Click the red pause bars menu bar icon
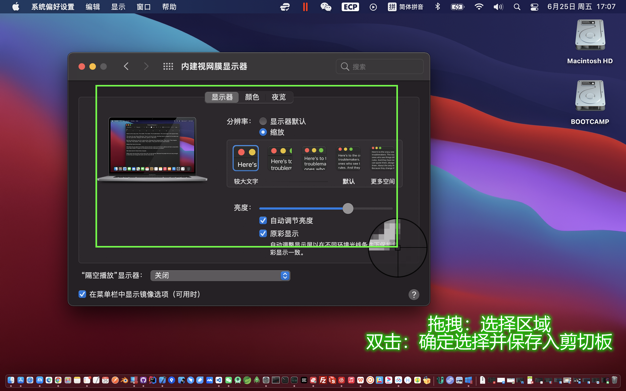626x391 pixels. 305,7
